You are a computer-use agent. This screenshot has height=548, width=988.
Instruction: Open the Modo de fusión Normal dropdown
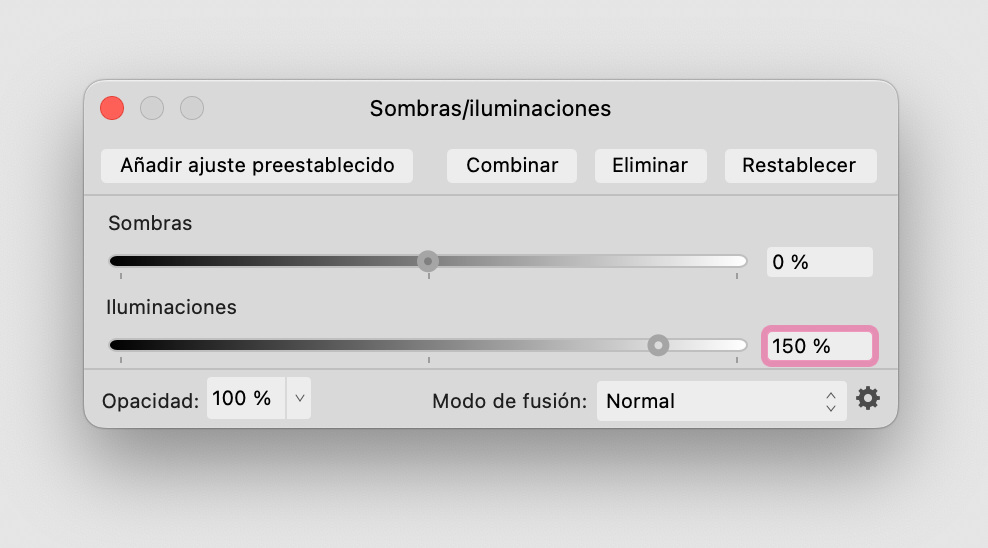(x=721, y=401)
